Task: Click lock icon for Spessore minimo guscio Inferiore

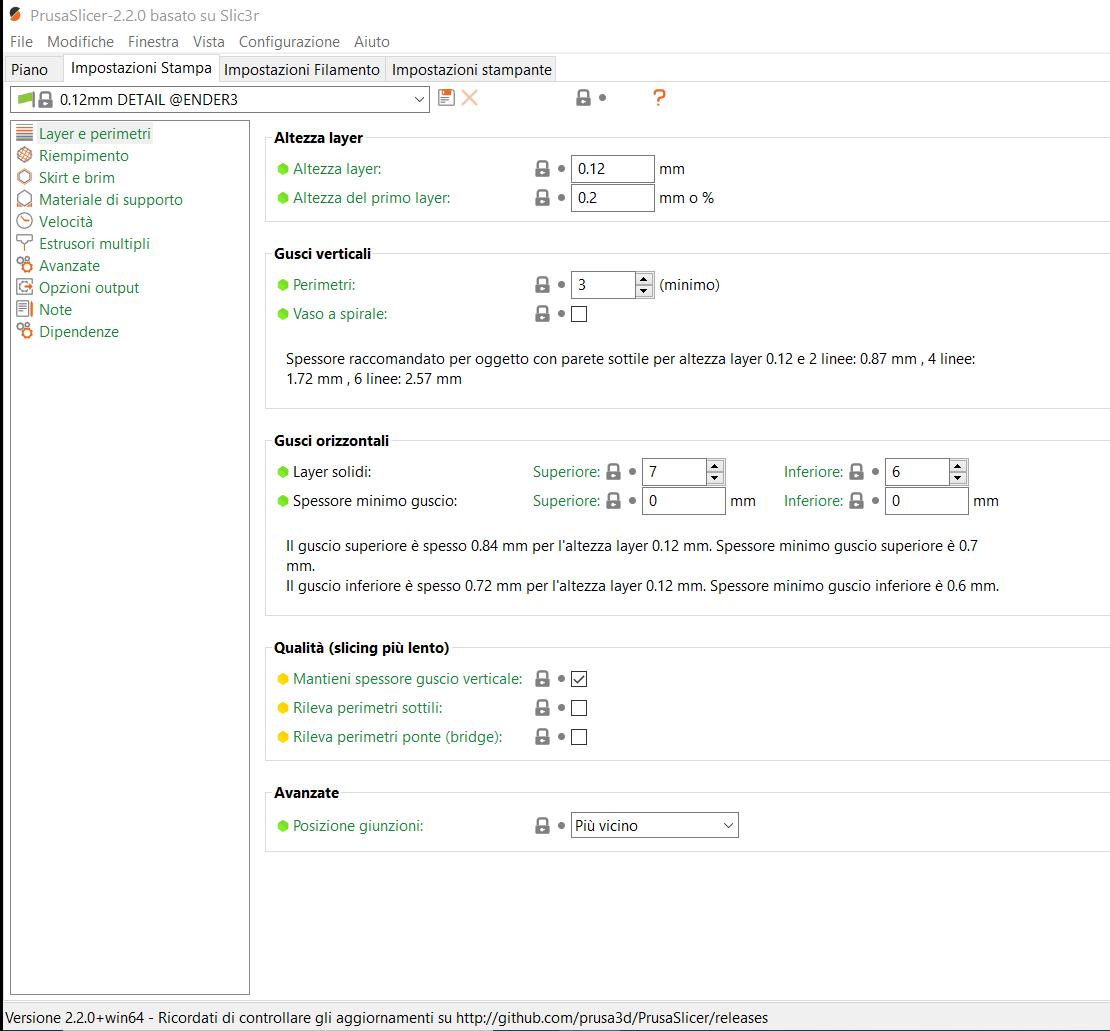Action: coord(857,501)
